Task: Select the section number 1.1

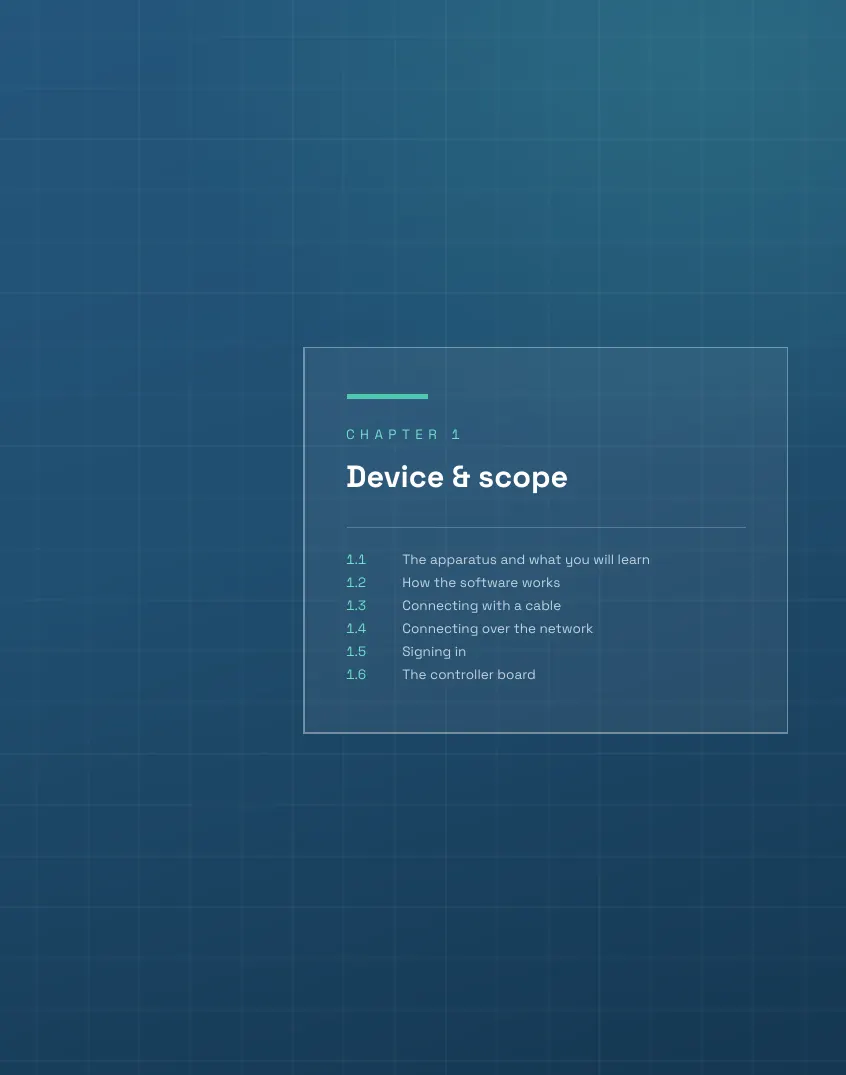Action: pyautogui.click(x=356, y=559)
